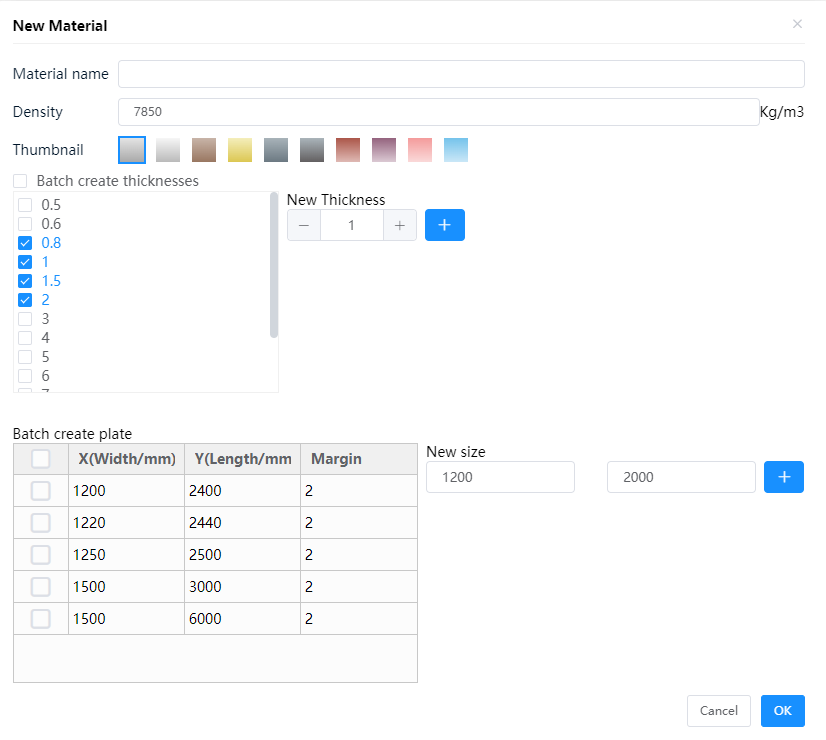Click the New size length field (2000)
826x740 pixels.
click(x=681, y=477)
